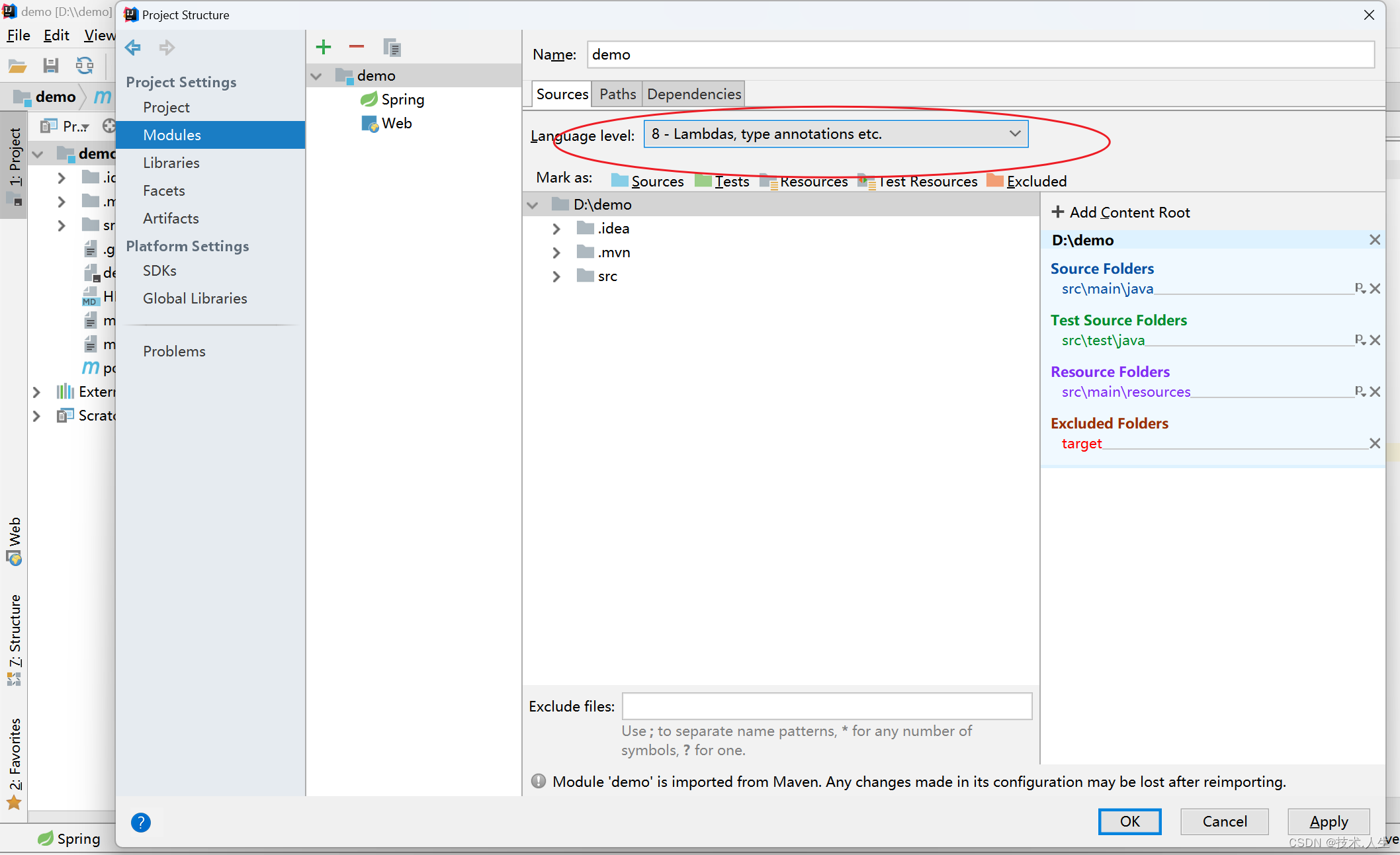Remove target from excluded folders
1400x855 pixels.
[x=1375, y=443]
